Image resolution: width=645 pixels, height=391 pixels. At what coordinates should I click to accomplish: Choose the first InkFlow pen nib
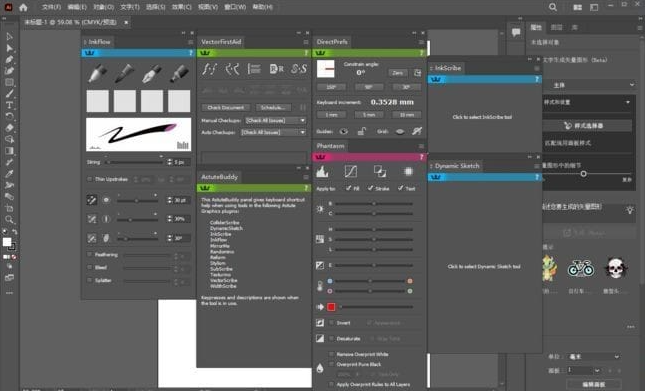pyautogui.click(x=97, y=73)
